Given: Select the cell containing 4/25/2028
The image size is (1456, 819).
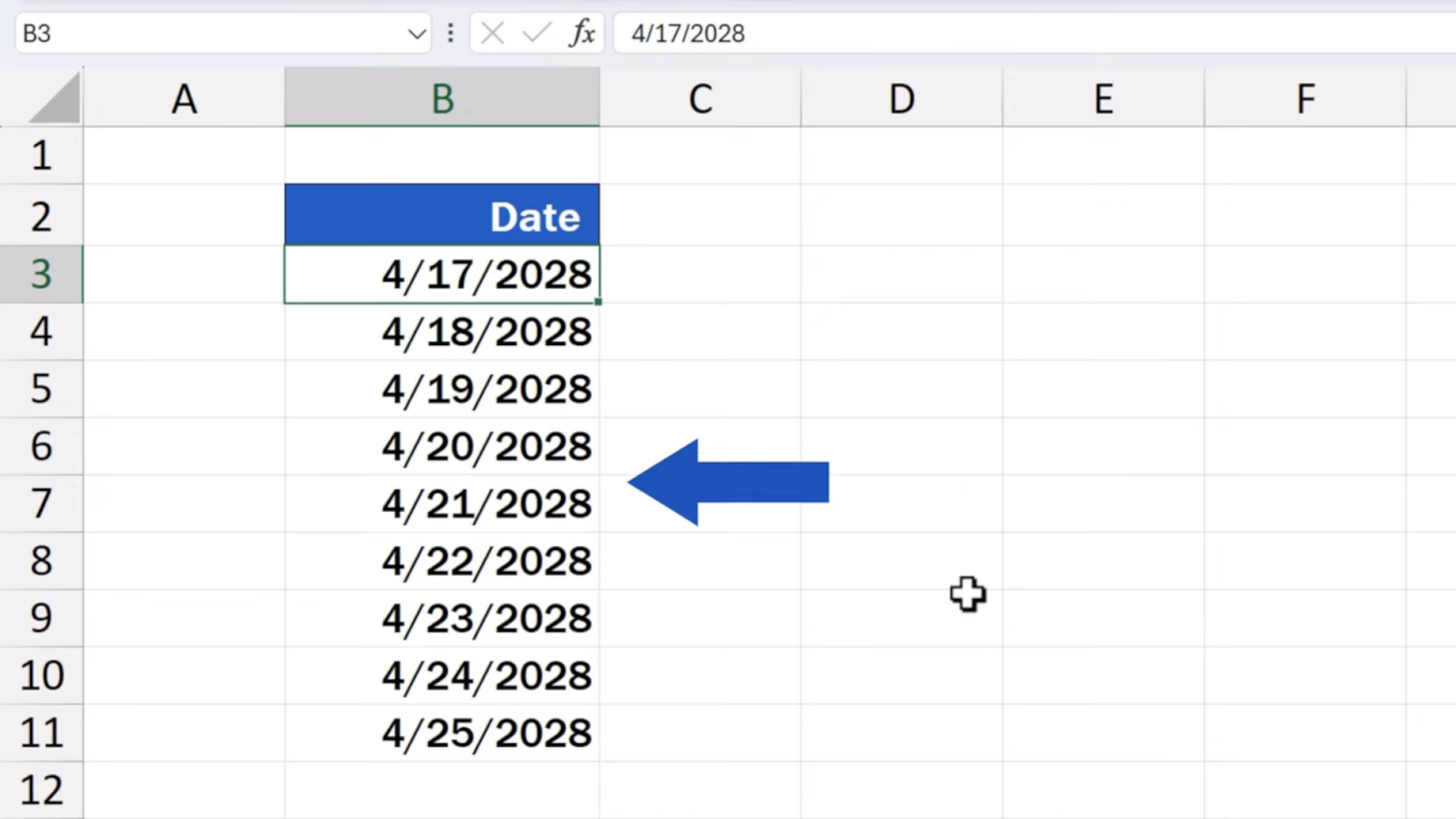Looking at the screenshot, I should [x=442, y=732].
